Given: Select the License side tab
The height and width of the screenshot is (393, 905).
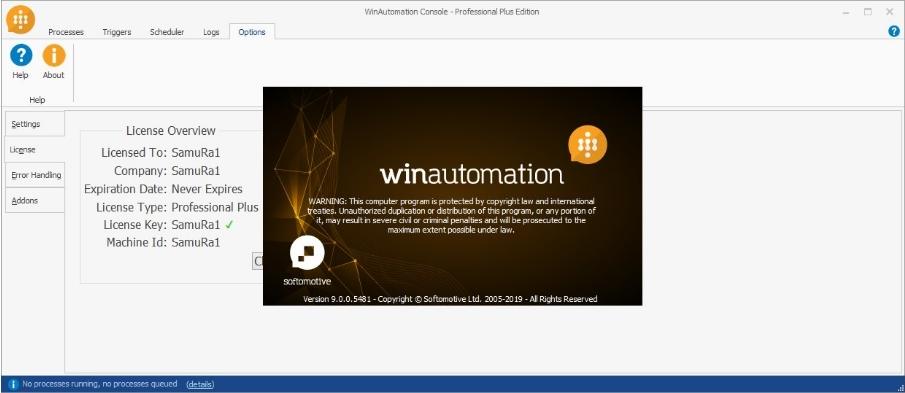Looking at the screenshot, I should coord(35,149).
